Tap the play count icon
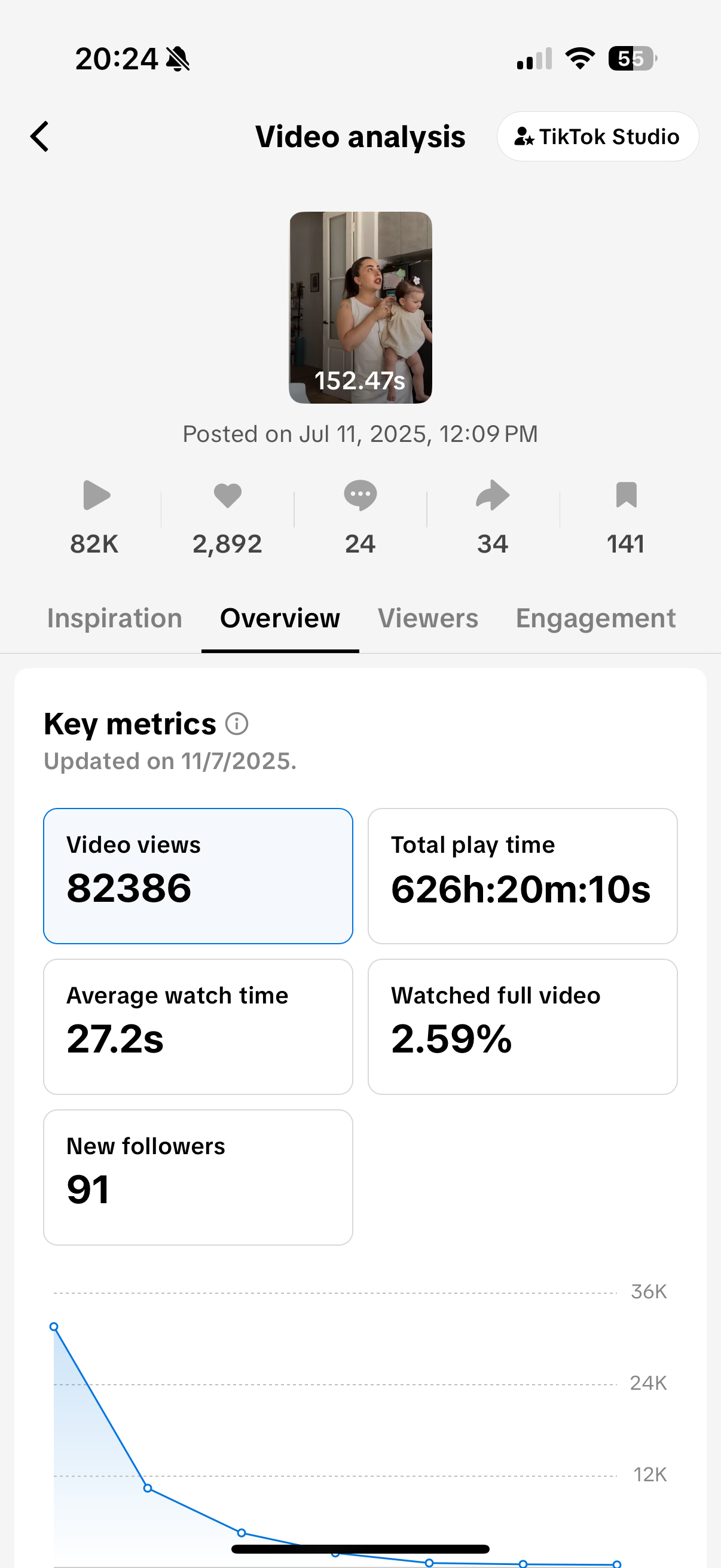Viewport: 721px width, 1568px height. (x=96, y=495)
